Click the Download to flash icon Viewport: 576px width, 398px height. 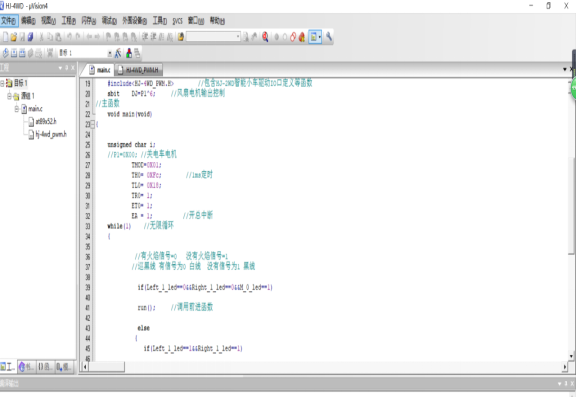[50, 53]
